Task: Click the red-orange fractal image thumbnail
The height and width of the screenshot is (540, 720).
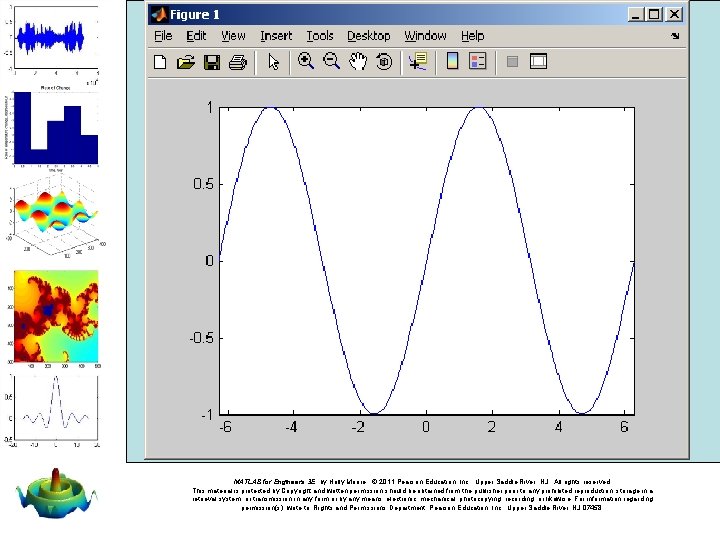Action: 56,316
